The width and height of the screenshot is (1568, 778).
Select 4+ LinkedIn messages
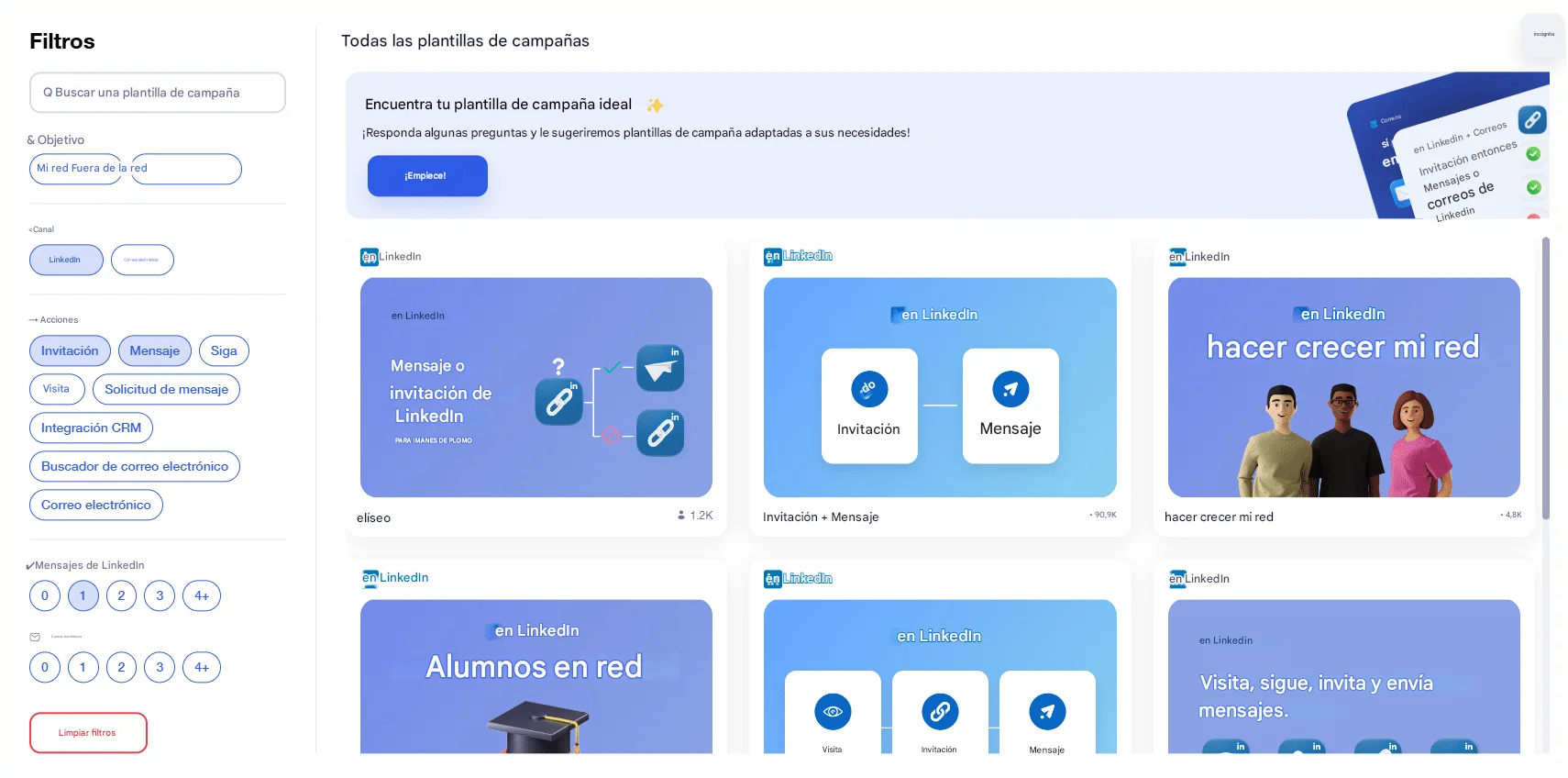pos(202,595)
